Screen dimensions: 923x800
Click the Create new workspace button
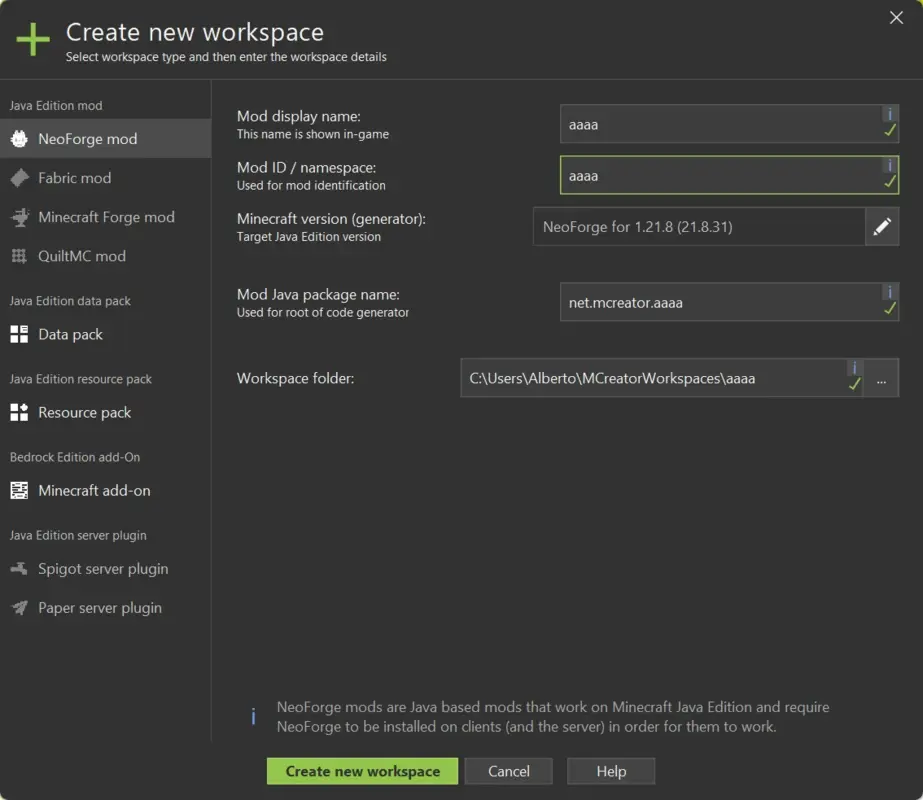362,771
